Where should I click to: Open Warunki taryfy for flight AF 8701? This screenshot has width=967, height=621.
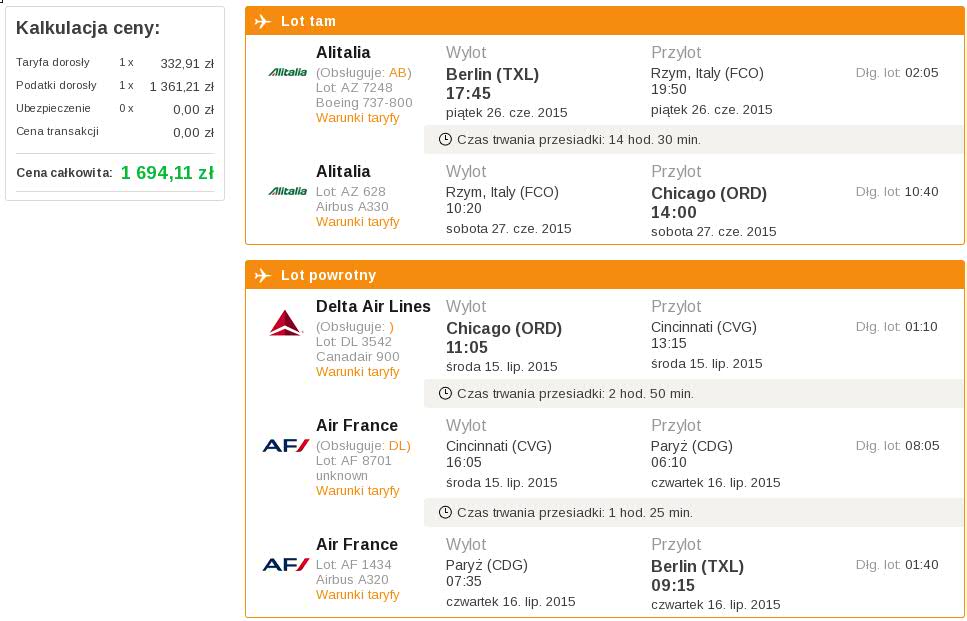358,491
